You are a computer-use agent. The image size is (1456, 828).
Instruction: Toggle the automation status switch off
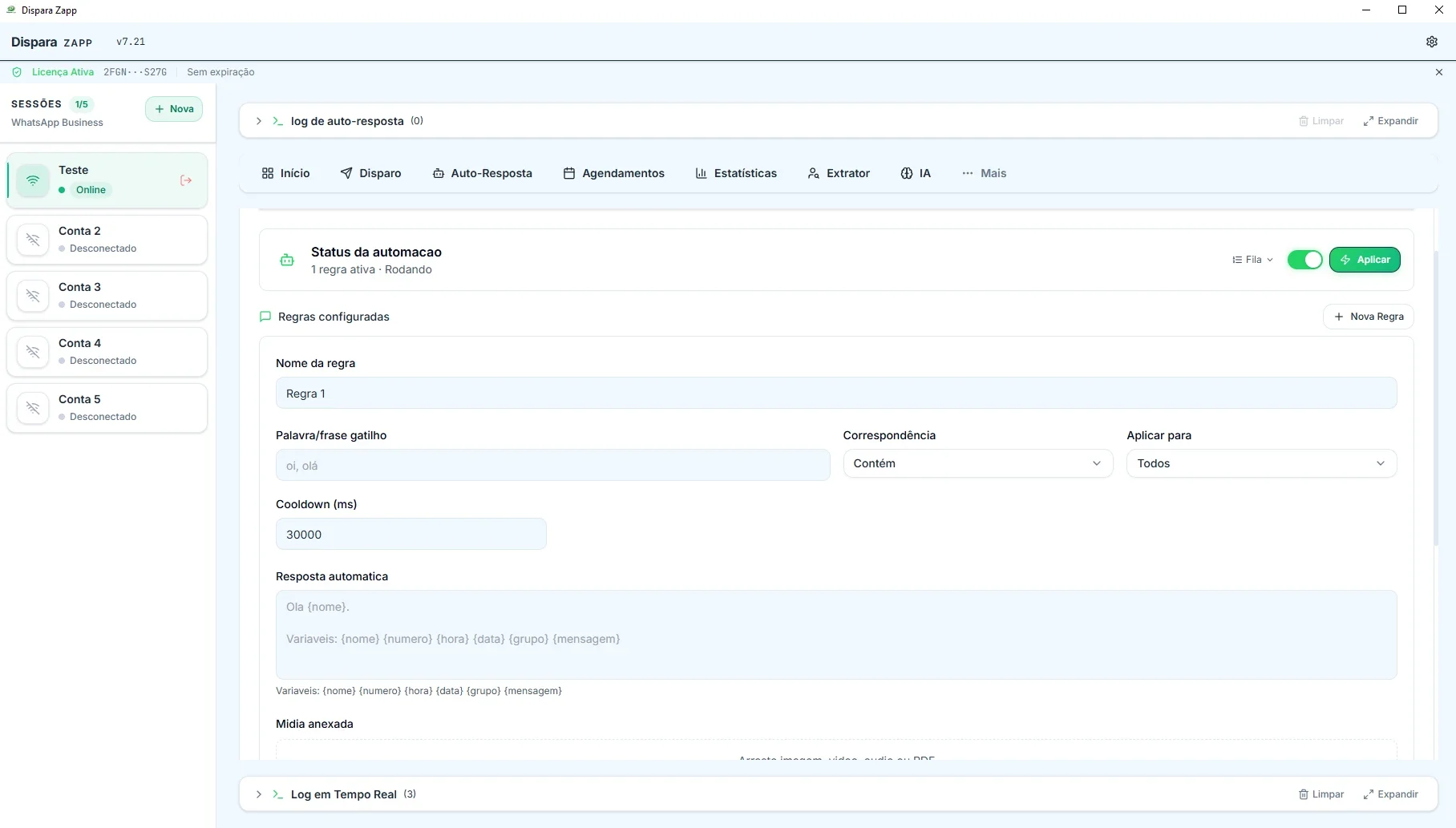tap(1304, 260)
